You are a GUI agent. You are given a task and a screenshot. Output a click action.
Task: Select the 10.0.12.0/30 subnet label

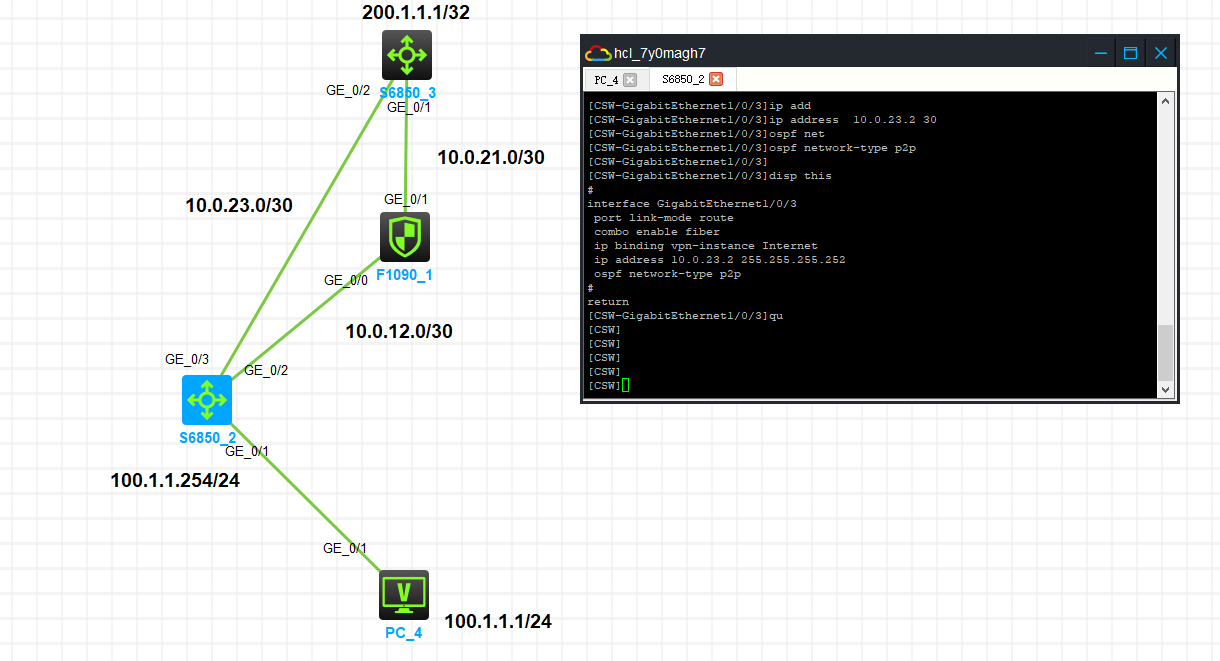tap(399, 331)
